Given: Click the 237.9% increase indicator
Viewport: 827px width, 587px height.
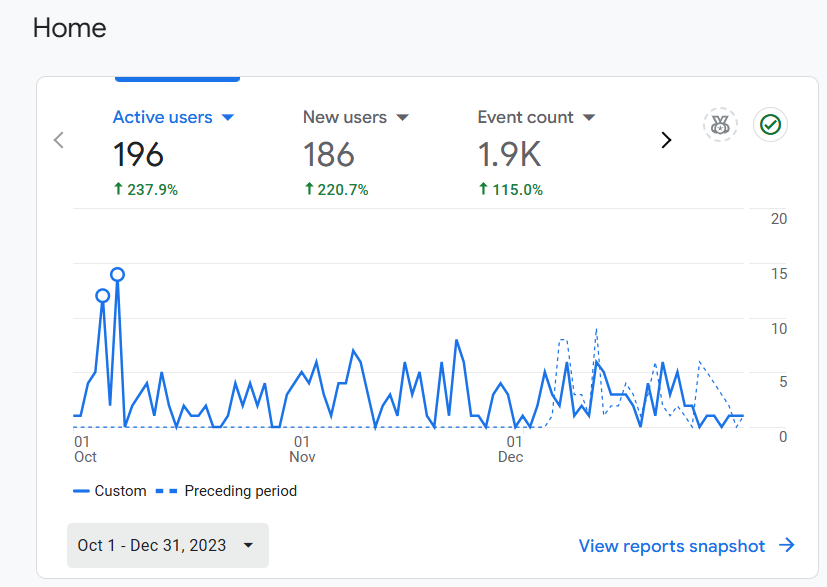Looking at the screenshot, I should click(146, 189).
